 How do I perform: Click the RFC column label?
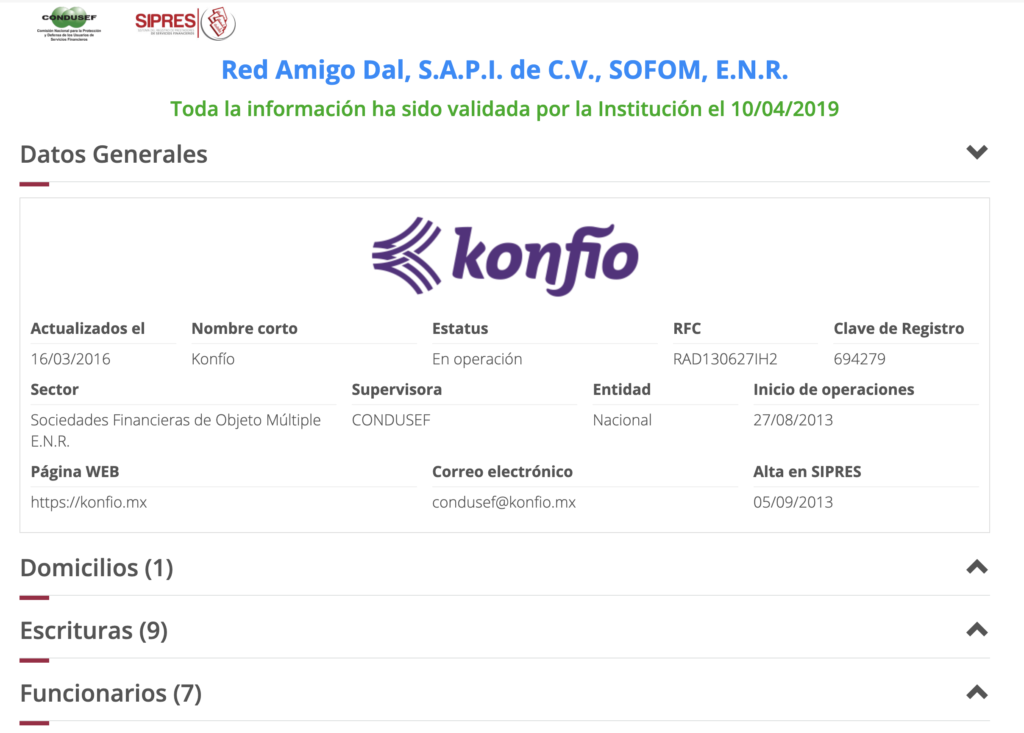click(686, 328)
